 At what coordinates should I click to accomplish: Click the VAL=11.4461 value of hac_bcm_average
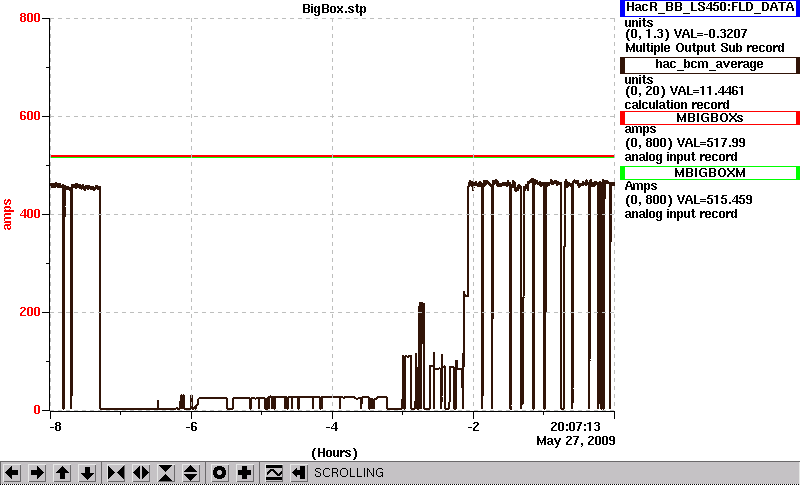pos(707,91)
